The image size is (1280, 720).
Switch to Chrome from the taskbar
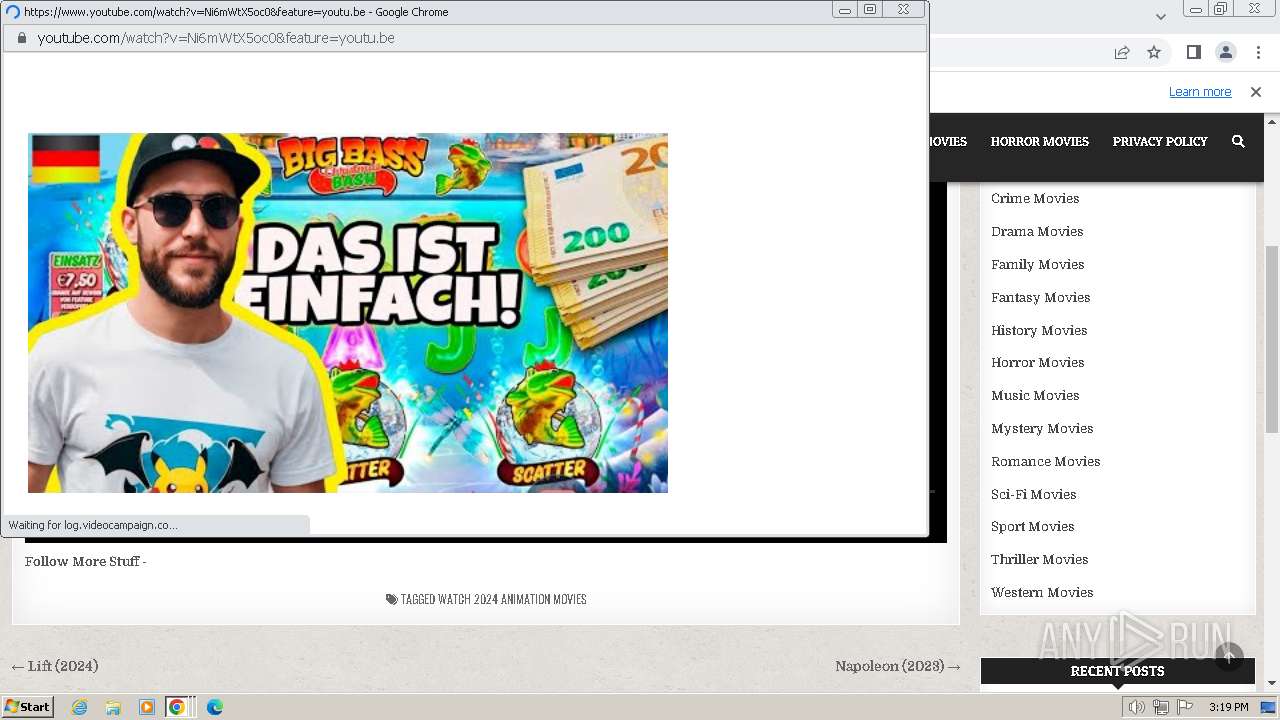click(x=177, y=707)
